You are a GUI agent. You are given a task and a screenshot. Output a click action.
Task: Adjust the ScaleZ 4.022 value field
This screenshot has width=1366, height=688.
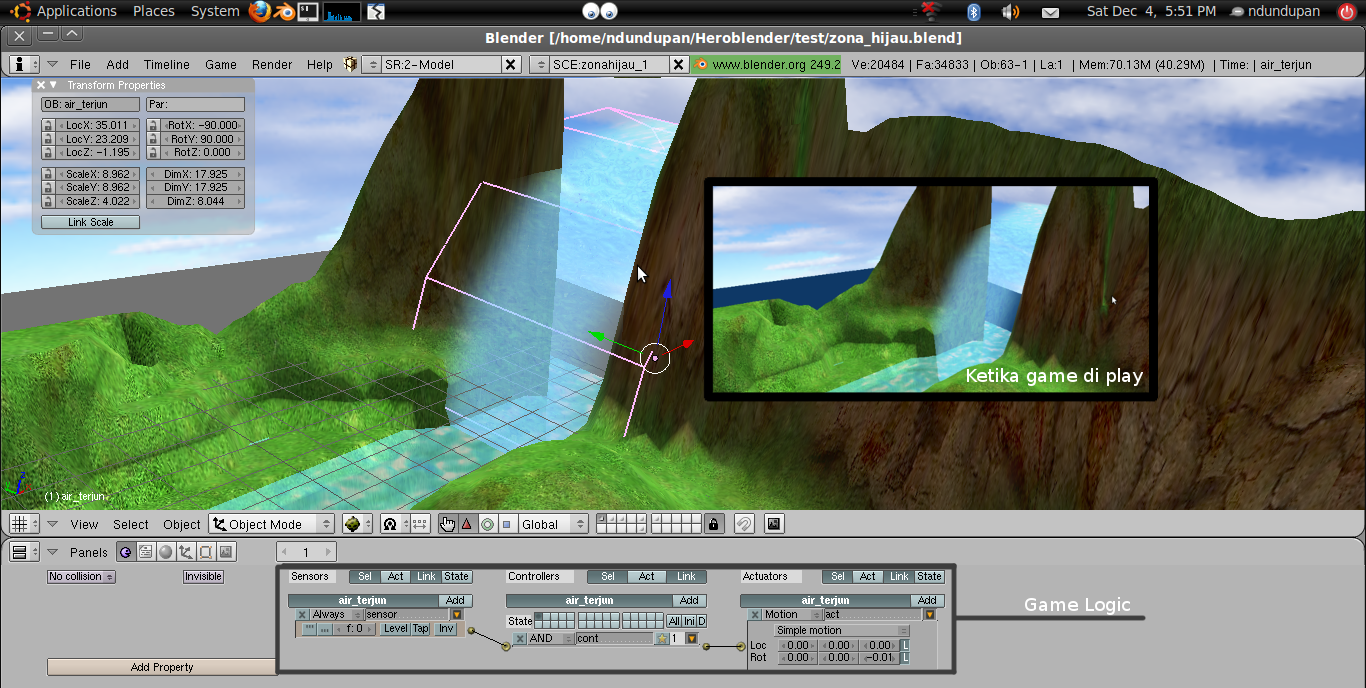point(98,201)
